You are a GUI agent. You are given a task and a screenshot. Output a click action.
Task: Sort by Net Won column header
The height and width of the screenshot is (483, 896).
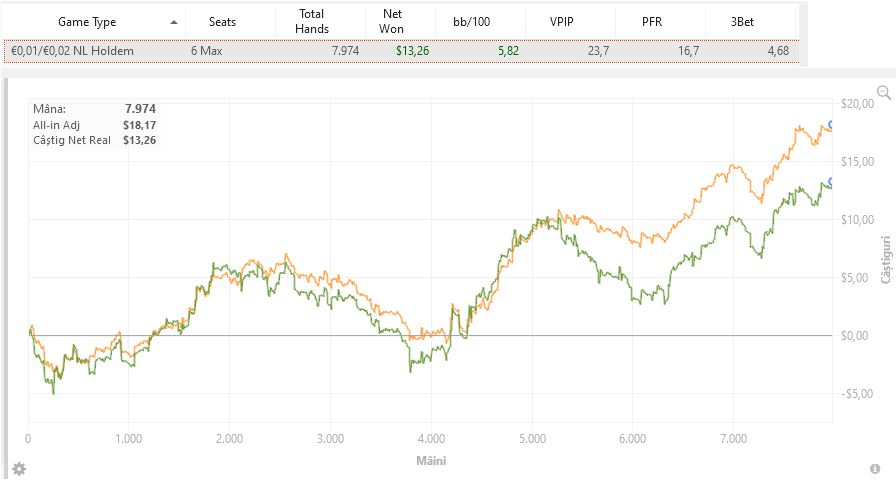tap(391, 21)
